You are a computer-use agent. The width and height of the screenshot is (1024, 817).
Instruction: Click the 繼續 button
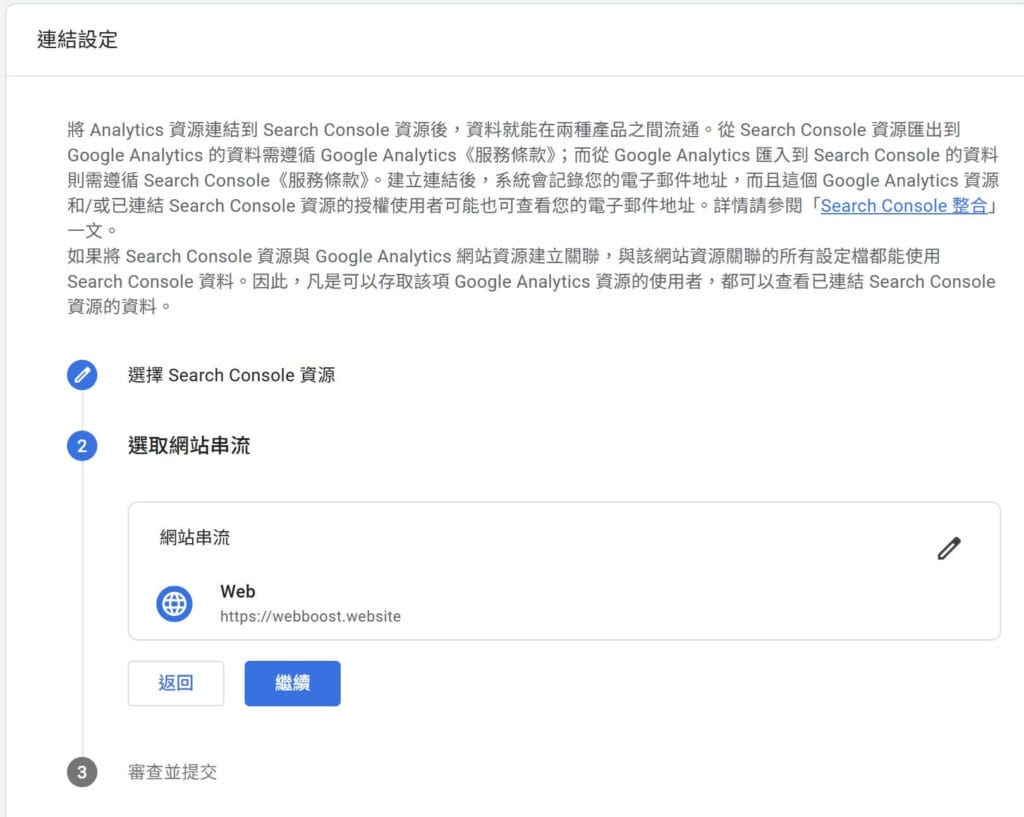(x=291, y=683)
